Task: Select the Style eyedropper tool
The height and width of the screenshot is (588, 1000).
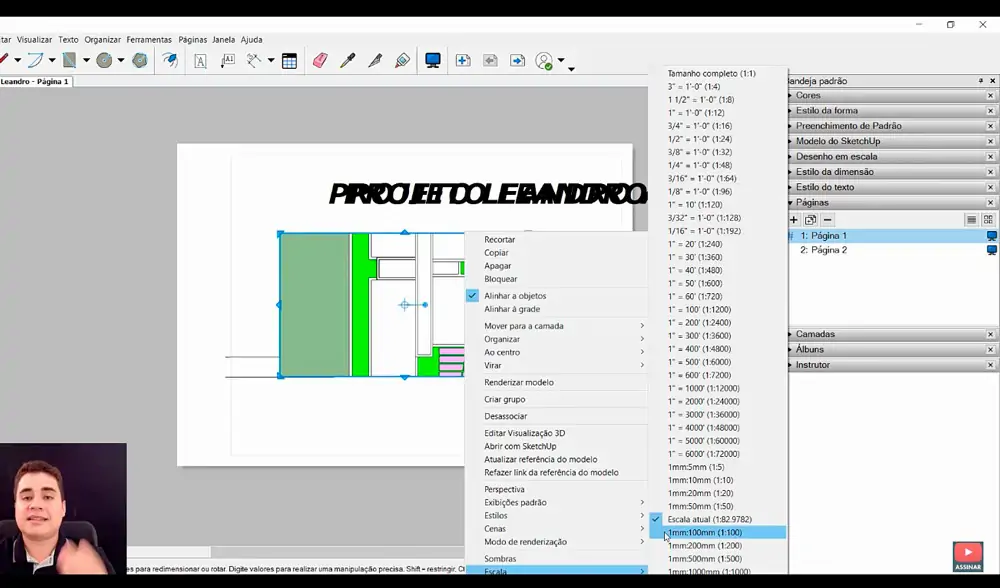Action: tap(347, 61)
